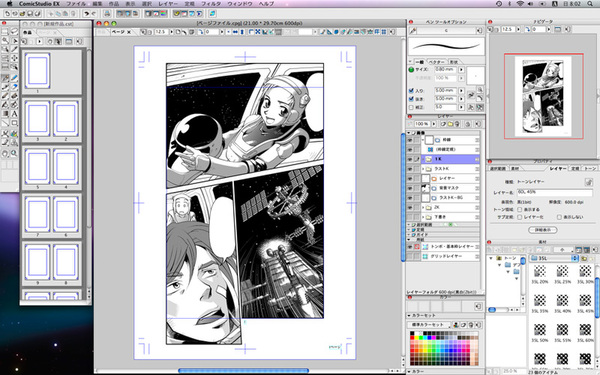This screenshot has height=375, width=600.
Task: Select the 3SL 20% tone thumbnail
Action: pyautogui.click(x=540, y=271)
